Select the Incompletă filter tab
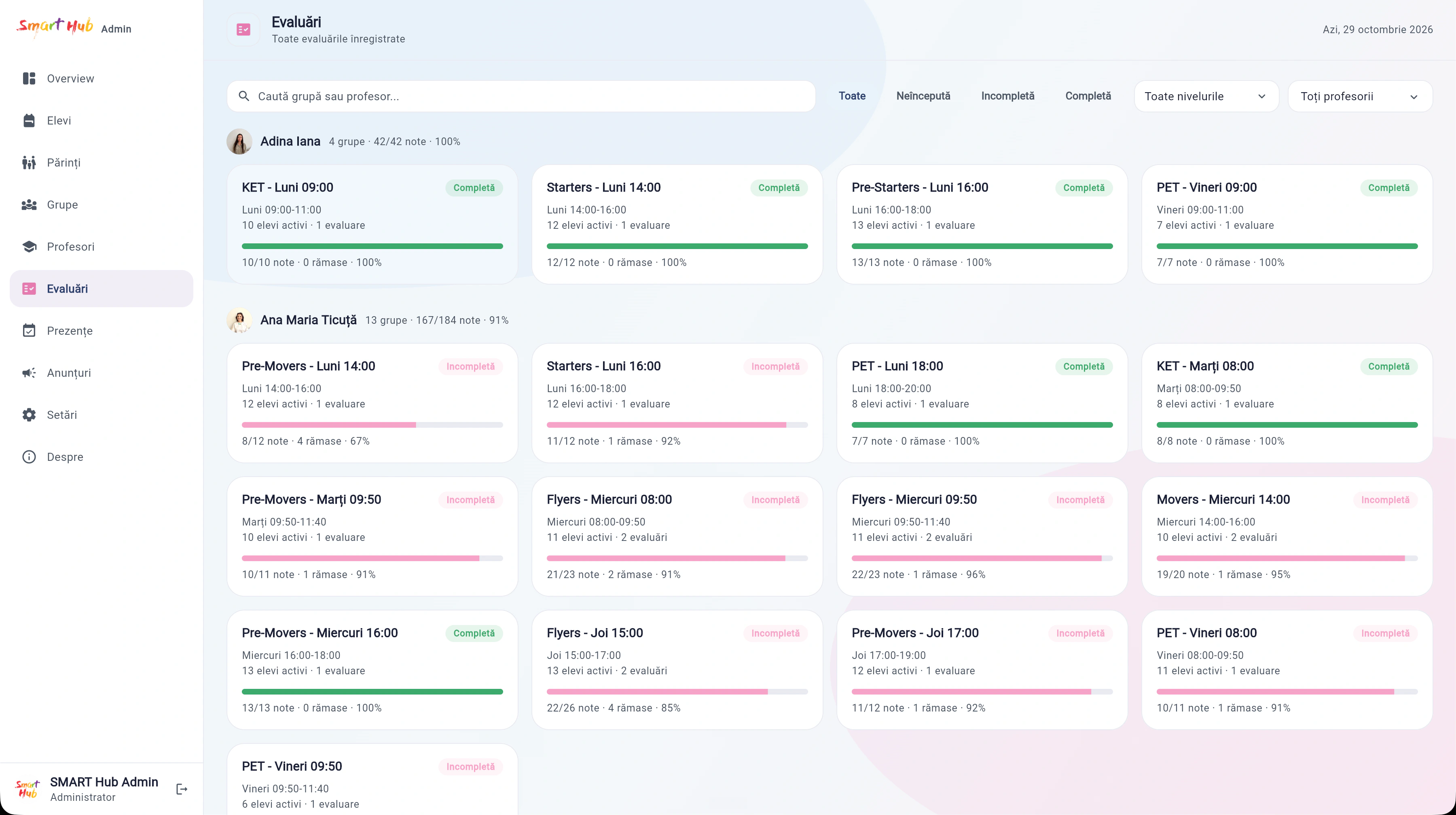1456x815 pixels. [x=1008, y=96]
